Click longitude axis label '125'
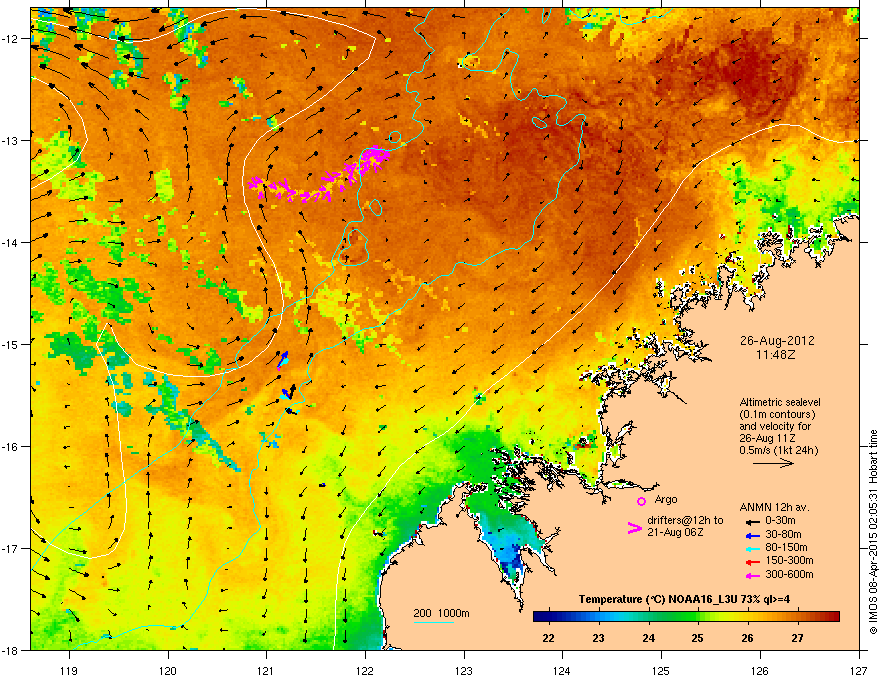 click(x=661, y=670)
